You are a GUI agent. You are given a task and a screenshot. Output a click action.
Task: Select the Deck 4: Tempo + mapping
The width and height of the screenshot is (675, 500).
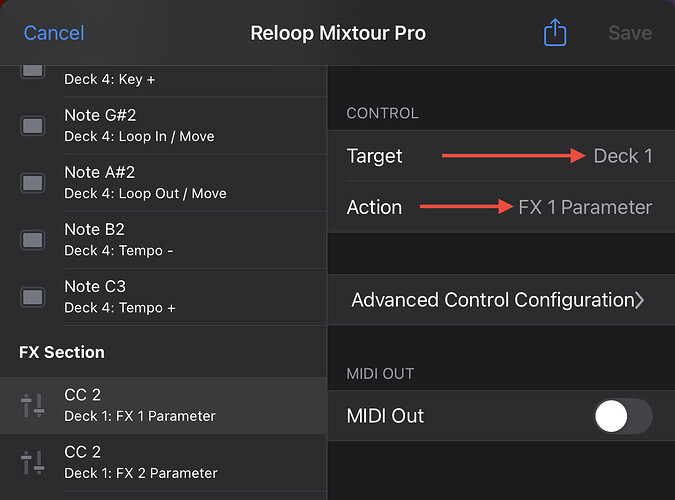tap(164, 297)
